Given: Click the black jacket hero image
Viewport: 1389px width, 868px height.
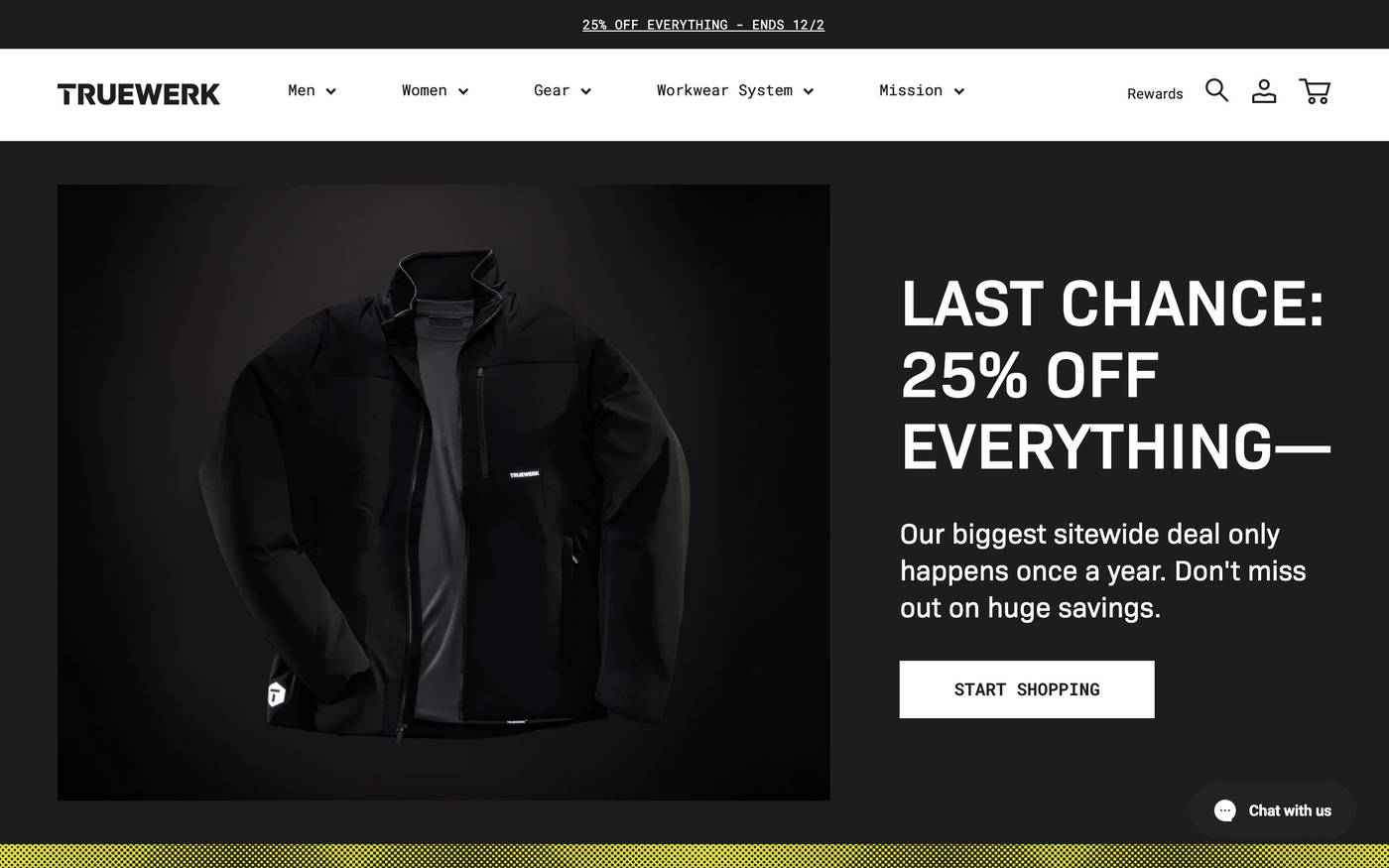Looking at the screenshot, I should (x=443, y=492).
